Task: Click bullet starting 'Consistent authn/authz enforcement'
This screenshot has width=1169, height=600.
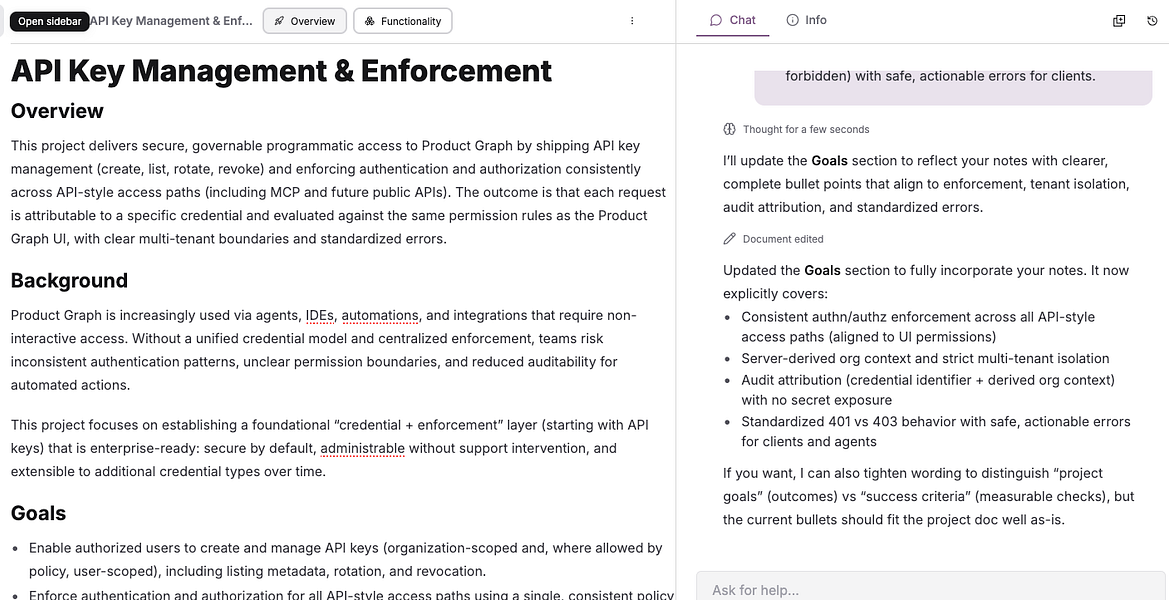Action: tap(918, 326)
